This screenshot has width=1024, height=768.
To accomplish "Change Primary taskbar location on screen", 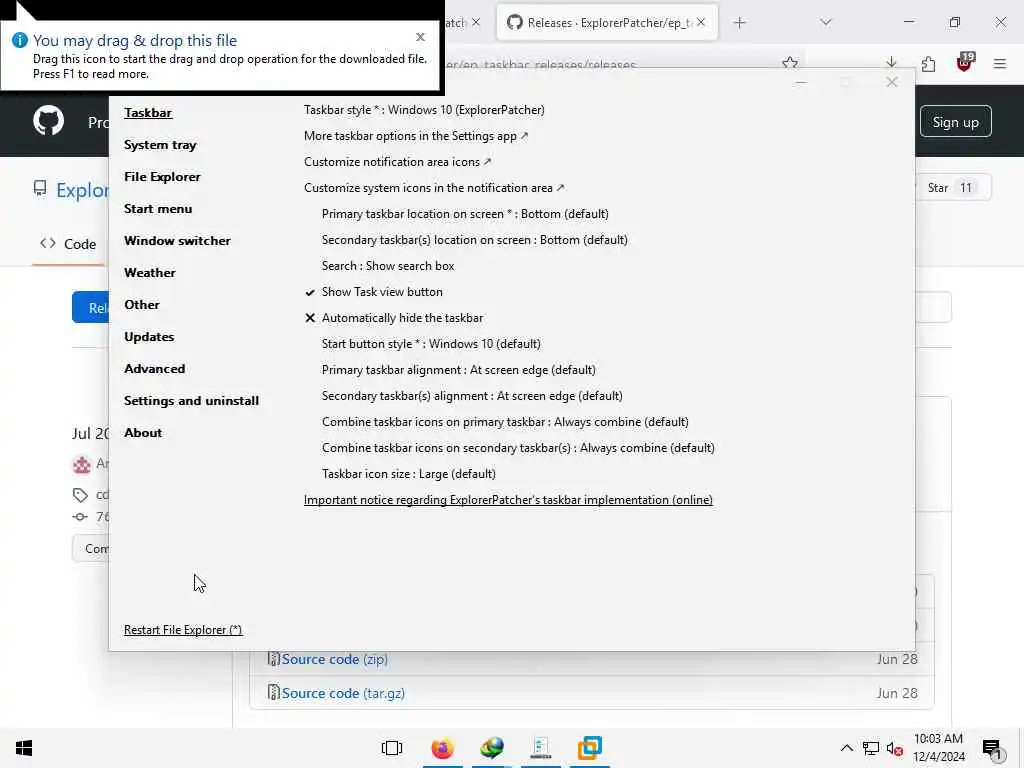I will tap(465, 214).
